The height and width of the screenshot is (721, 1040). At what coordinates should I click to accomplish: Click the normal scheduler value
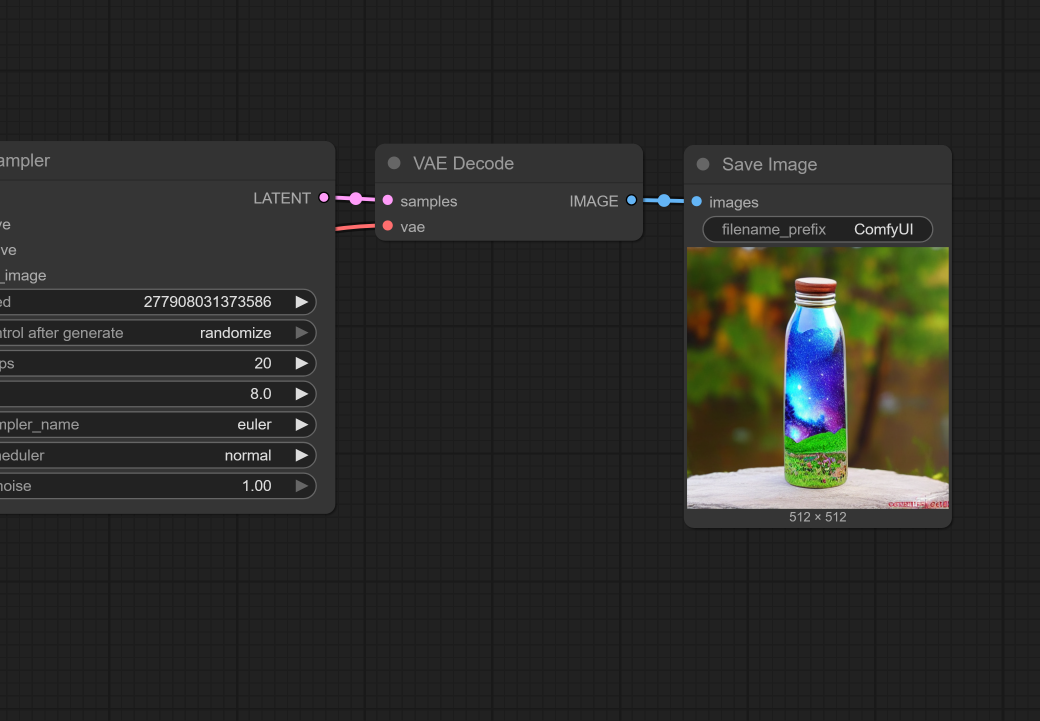point(248,455)
